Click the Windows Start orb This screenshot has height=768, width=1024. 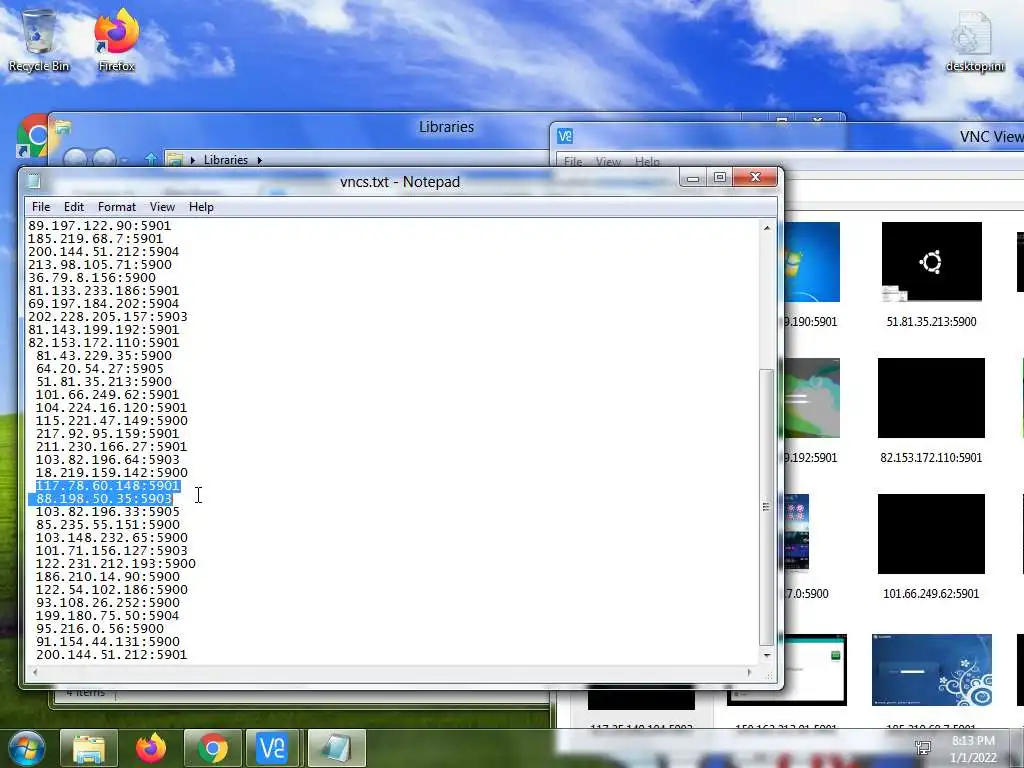coord(27,748)
